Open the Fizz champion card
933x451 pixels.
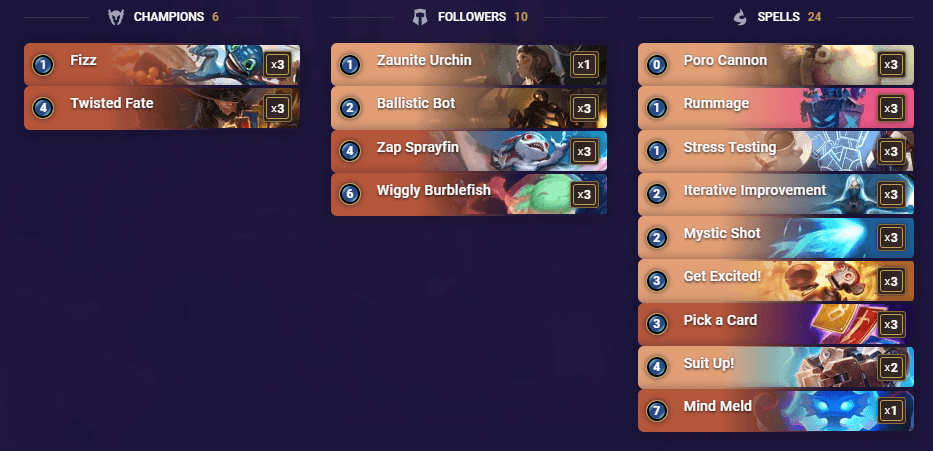(162, 64)
